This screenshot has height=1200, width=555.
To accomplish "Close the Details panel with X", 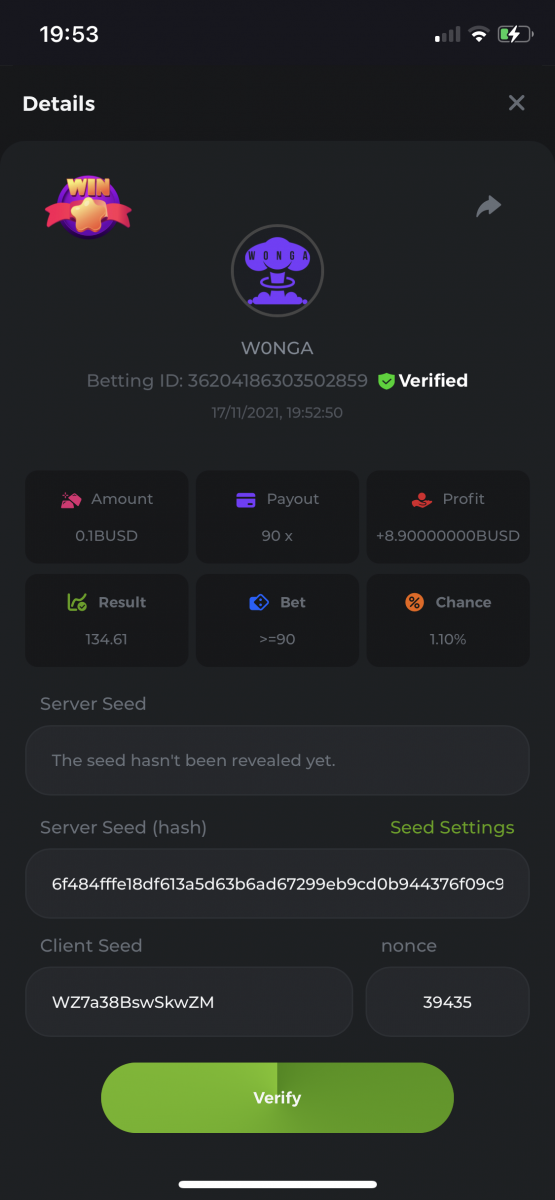I will pyautogui.click(x=516, y=103).
